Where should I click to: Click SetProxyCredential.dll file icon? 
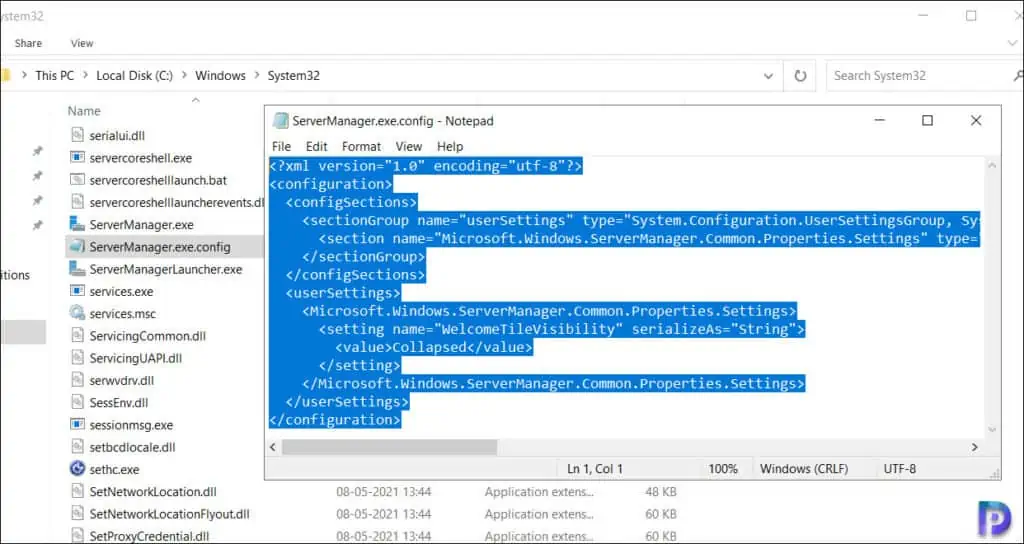[x=78, y=536]
